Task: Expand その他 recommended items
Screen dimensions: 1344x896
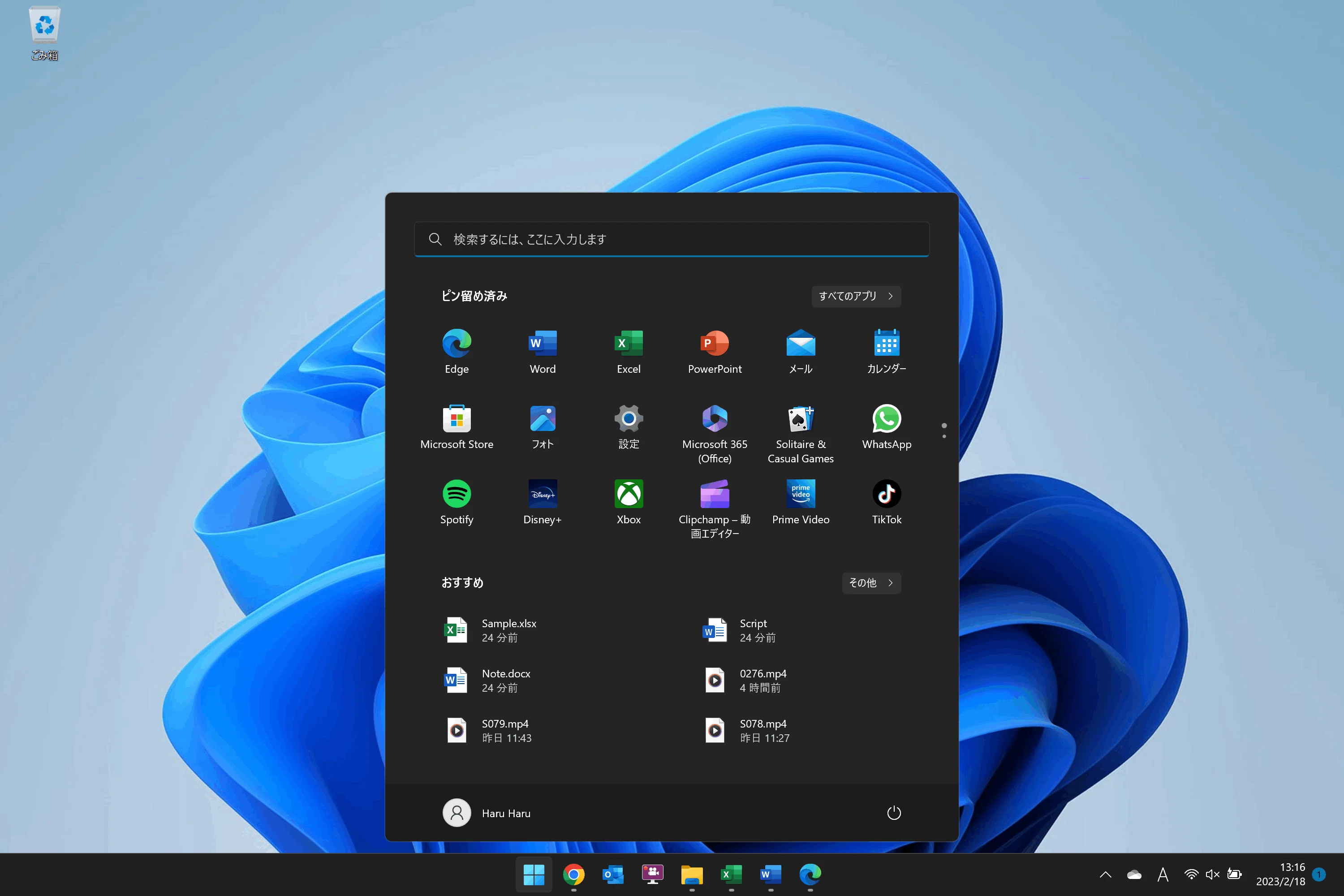Action: (x=871, y=583)
